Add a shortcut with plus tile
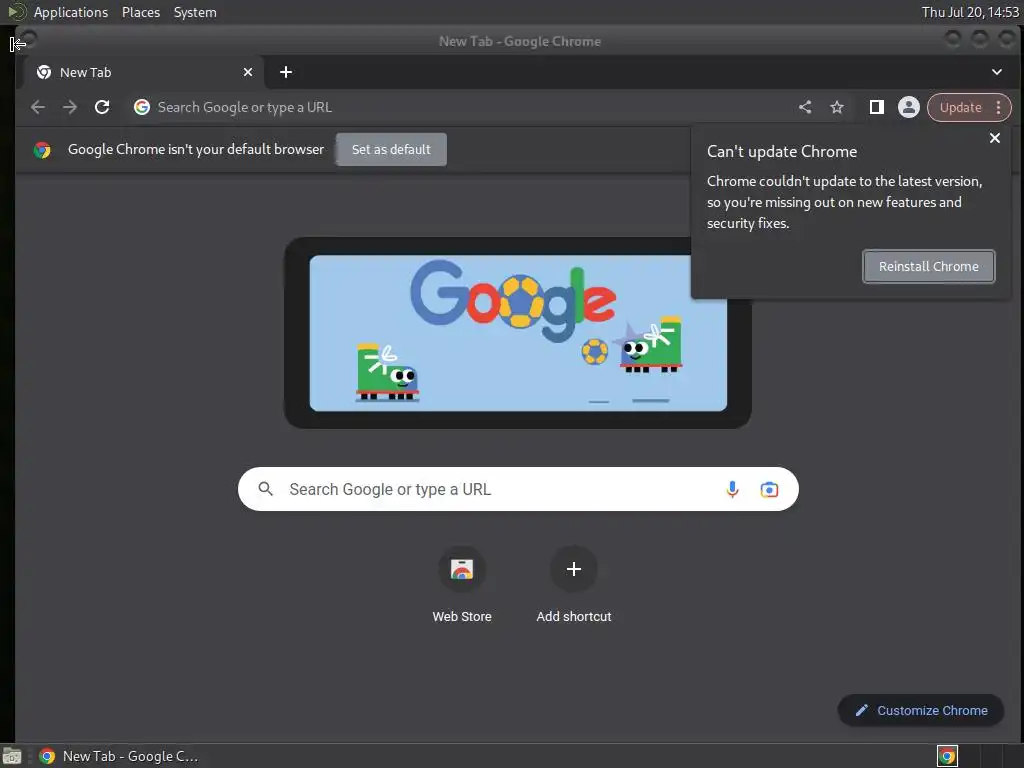The image size is (1024, 768). point(573,569)
